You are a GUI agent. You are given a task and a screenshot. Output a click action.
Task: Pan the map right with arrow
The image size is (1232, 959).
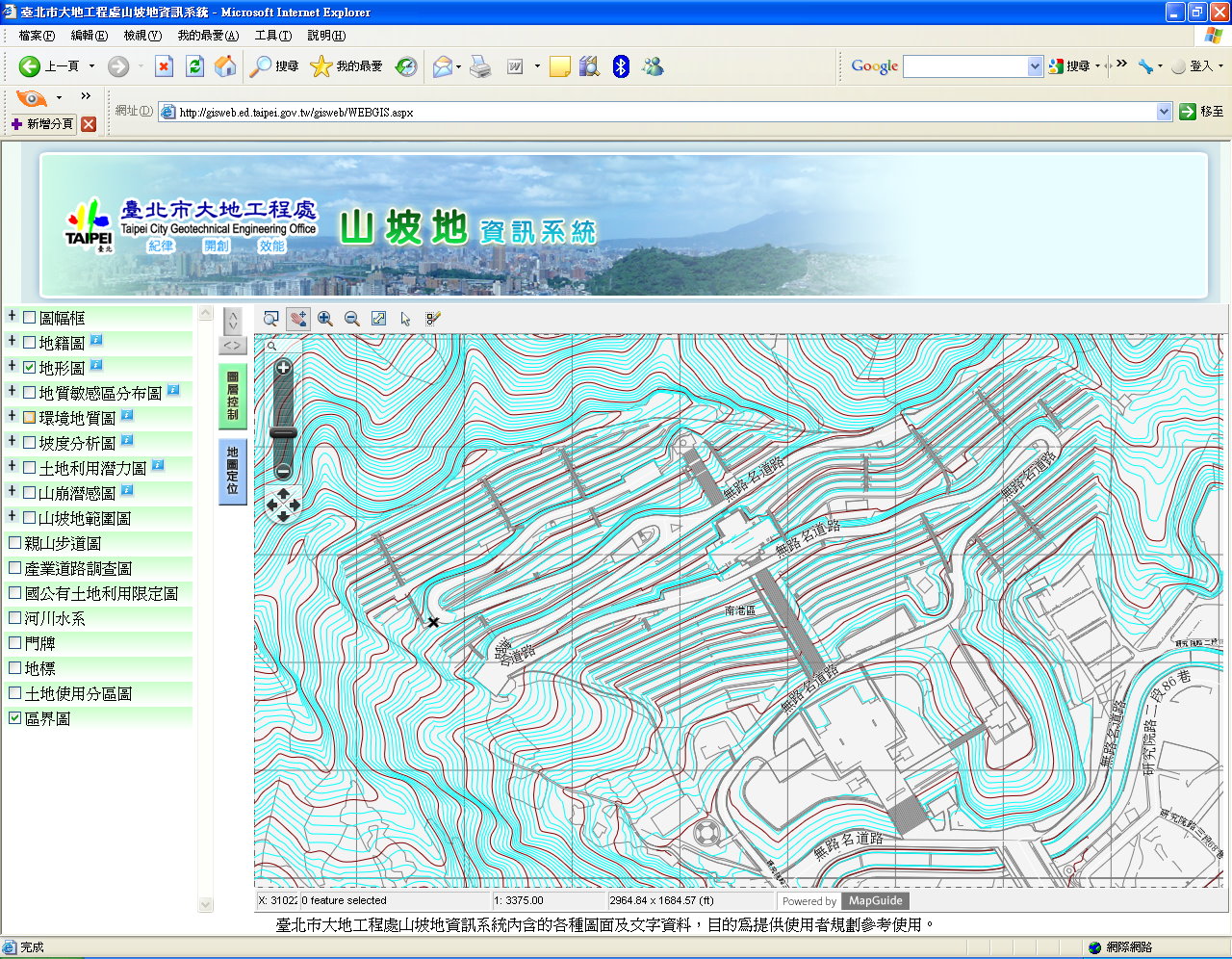295,505
